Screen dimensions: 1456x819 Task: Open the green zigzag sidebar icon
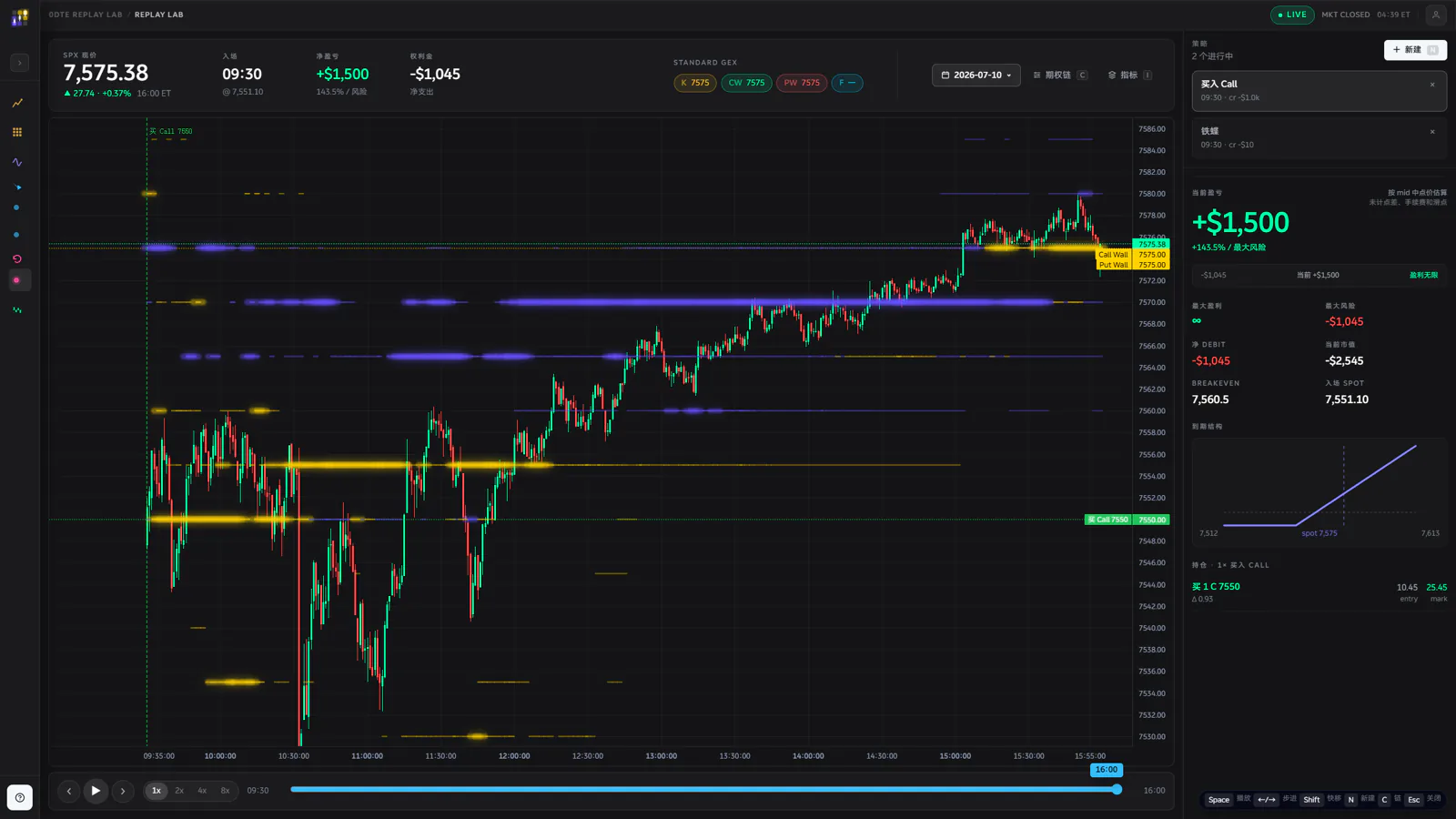pyautogui.click(x=17, y=310)
